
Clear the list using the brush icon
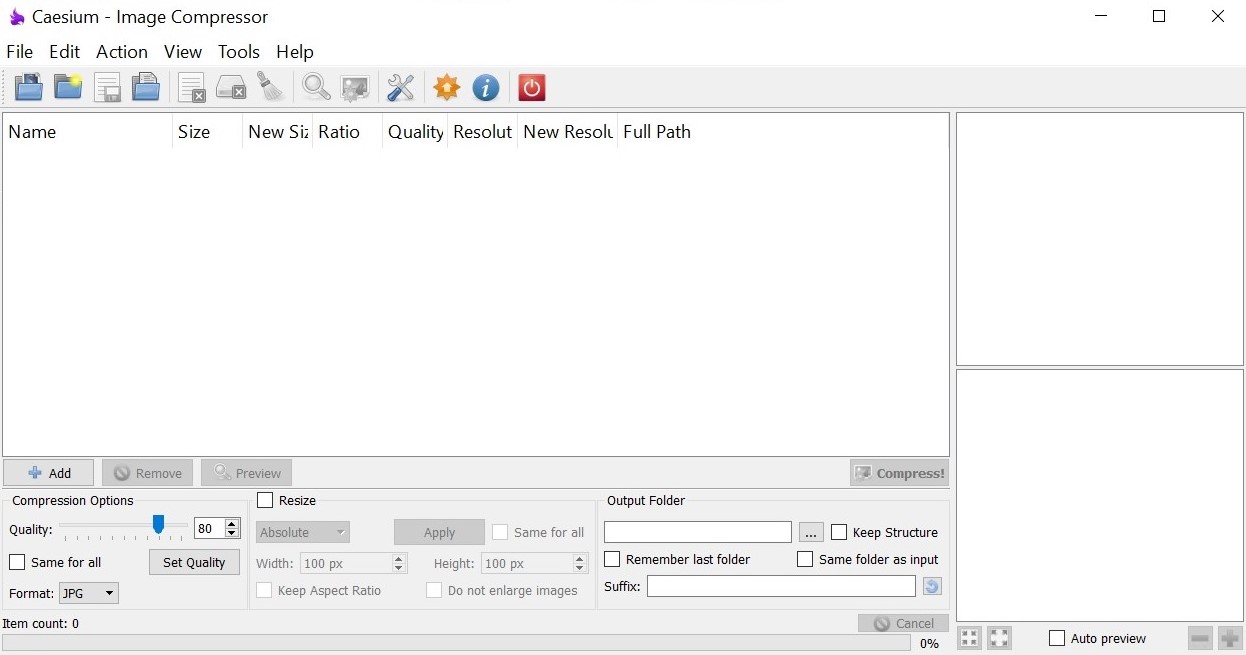(x=270, y=87)
